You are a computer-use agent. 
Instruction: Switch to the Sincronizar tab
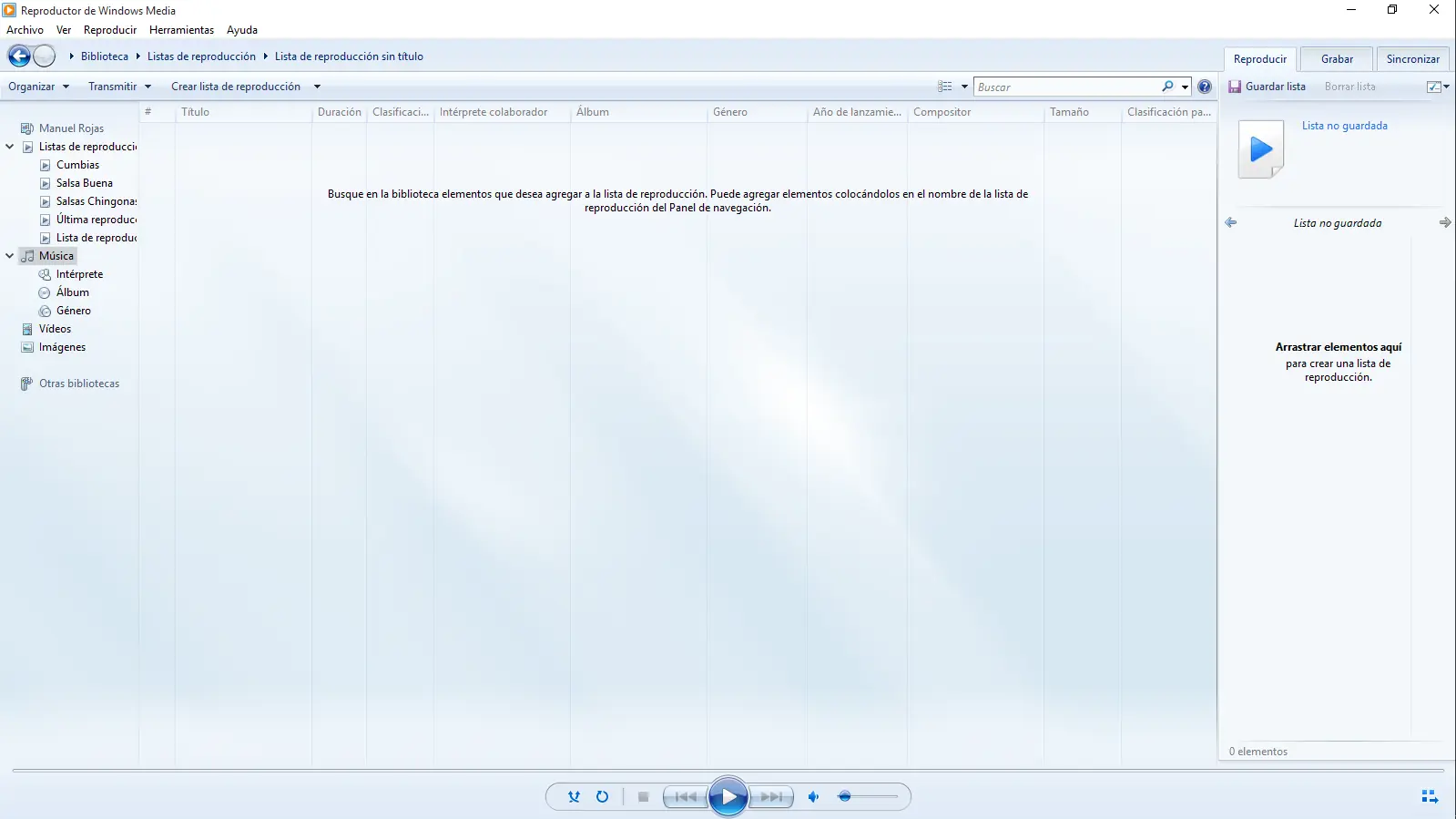tap(1413, 59)
